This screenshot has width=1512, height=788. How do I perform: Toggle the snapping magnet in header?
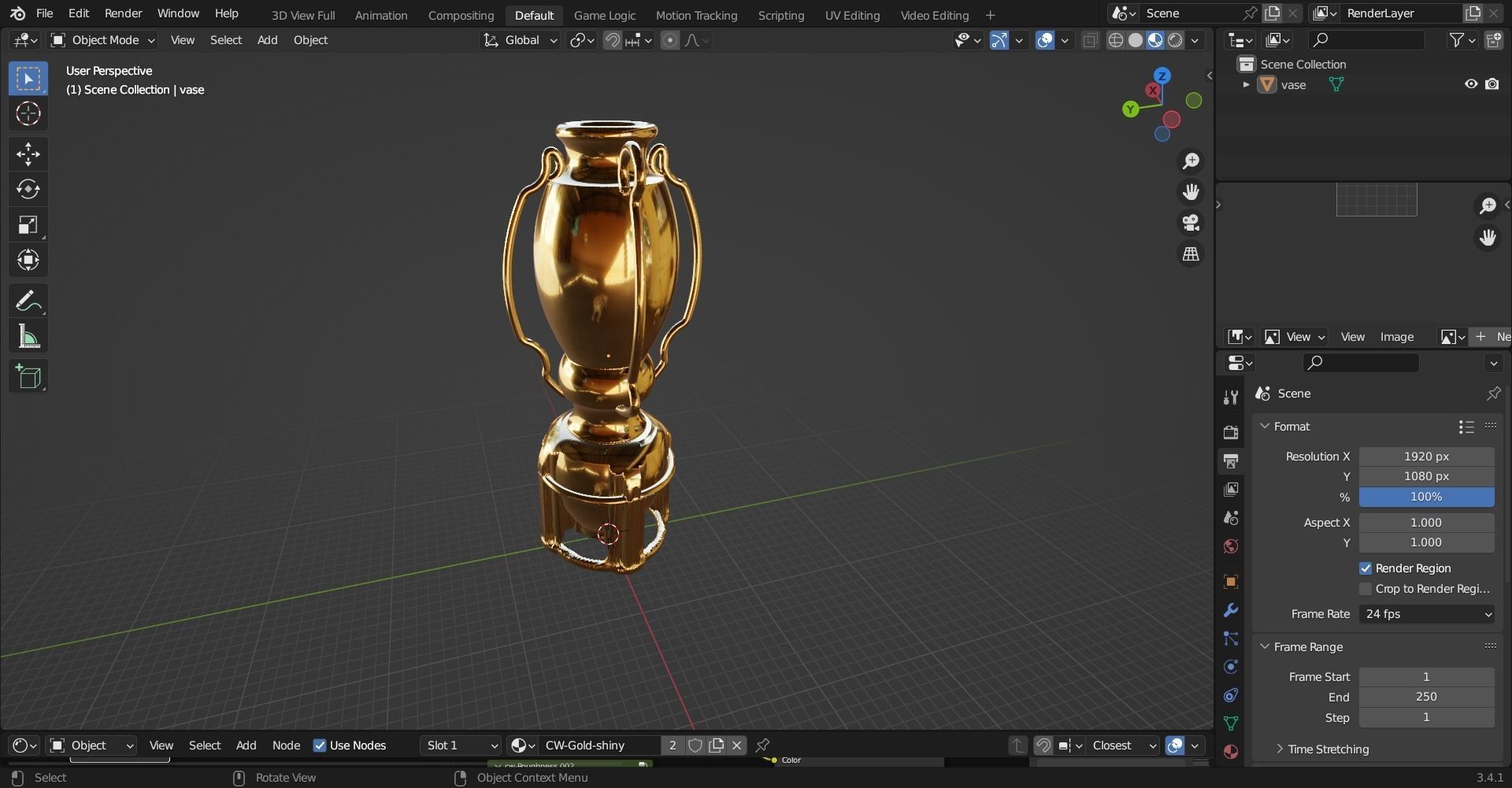[x=612, y=40]
